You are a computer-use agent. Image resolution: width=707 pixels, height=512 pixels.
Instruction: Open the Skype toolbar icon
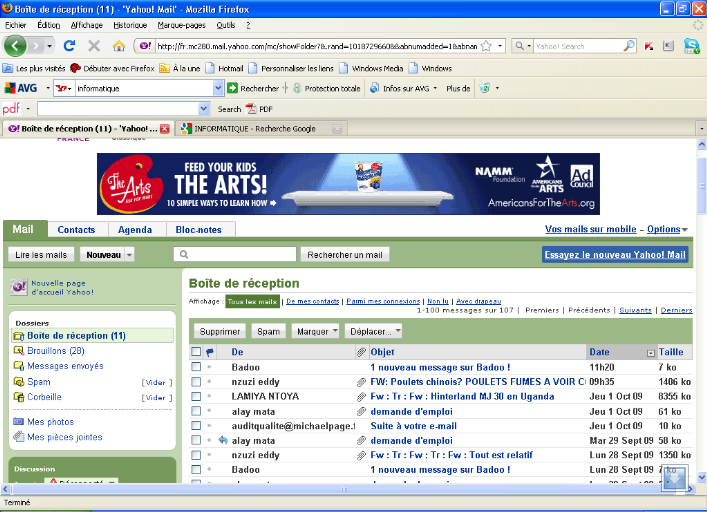pos(691,46)
